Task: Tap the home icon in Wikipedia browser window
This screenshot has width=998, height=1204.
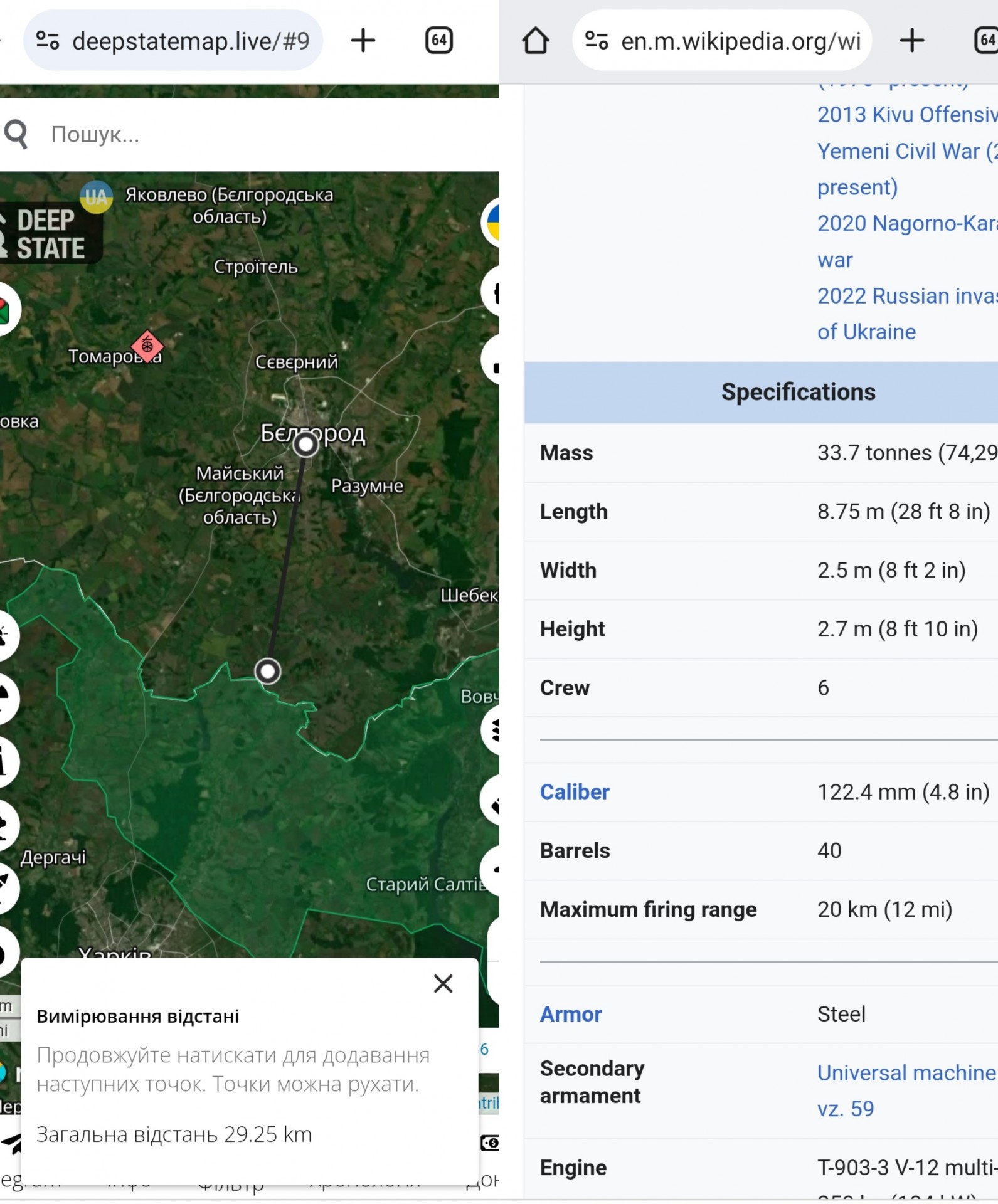Action: [535, 41]
